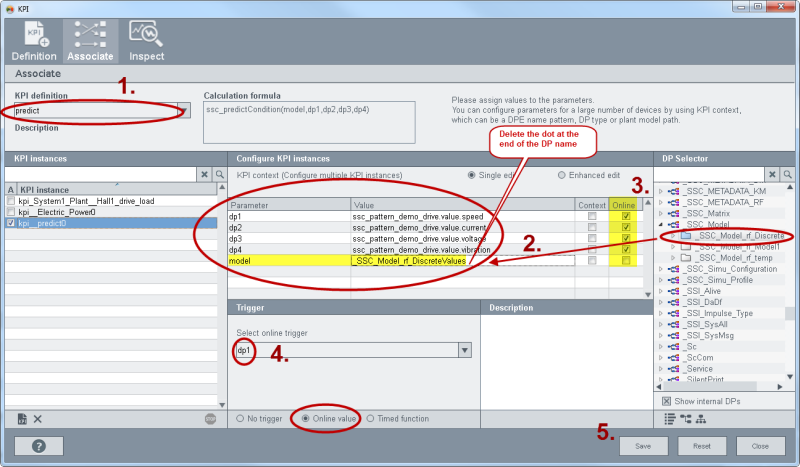Open the Definition tab
This screenshot has width=800, height=467.
[34, 41]
